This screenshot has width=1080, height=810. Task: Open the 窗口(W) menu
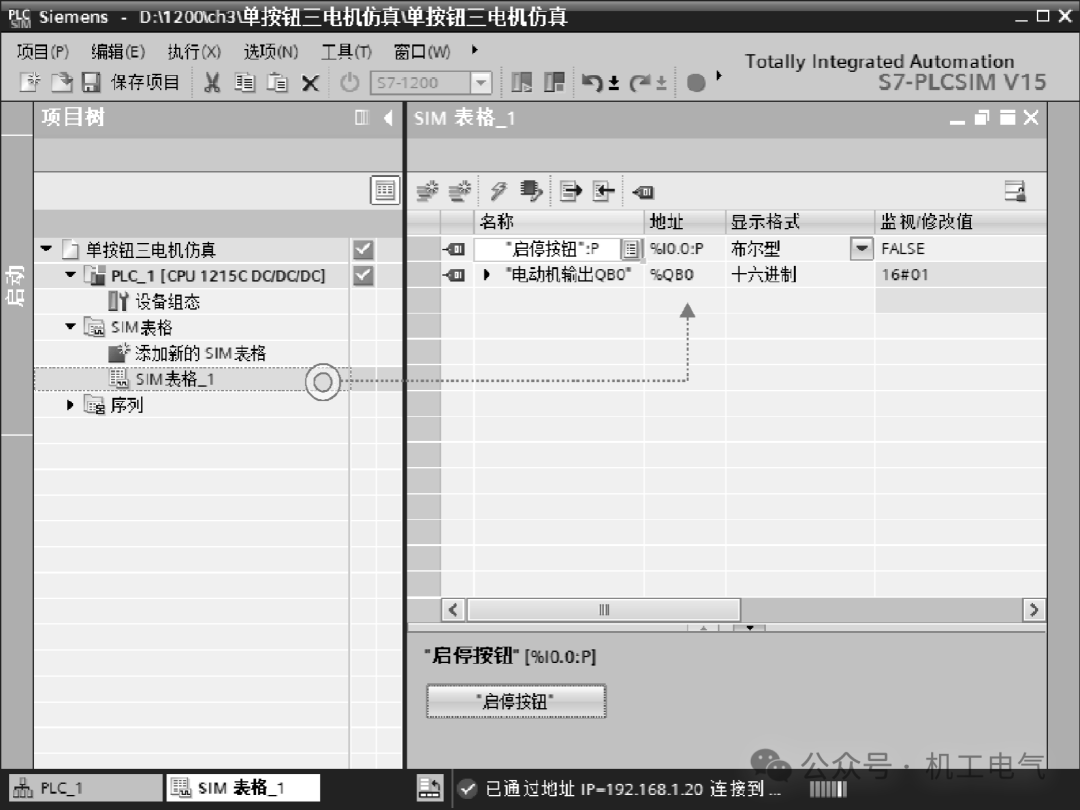pyautogui.click(x=422, y=52)
